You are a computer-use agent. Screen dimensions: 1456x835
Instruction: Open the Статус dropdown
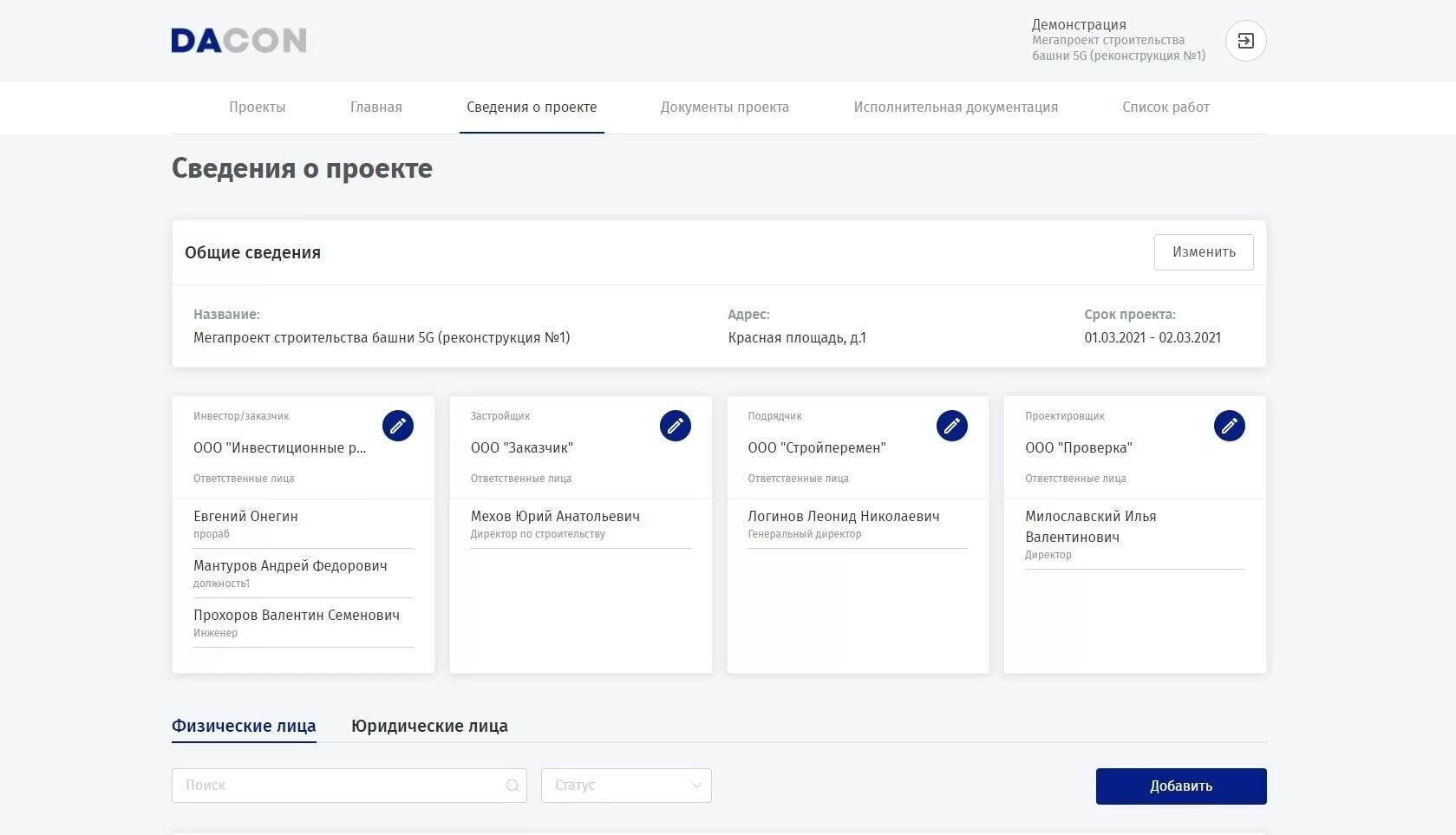click(x=626, y=786)
